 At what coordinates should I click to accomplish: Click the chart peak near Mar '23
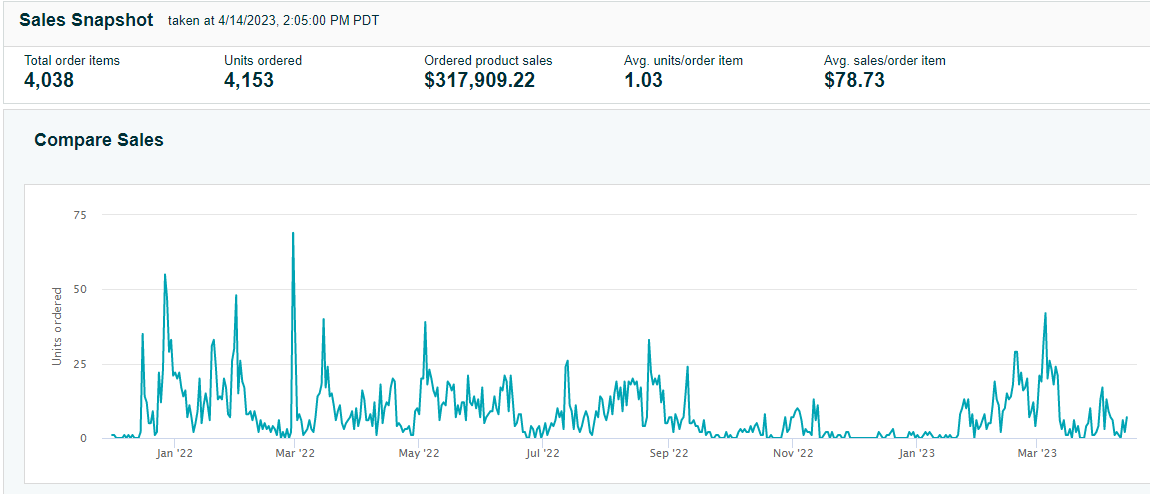(1045, 313)
